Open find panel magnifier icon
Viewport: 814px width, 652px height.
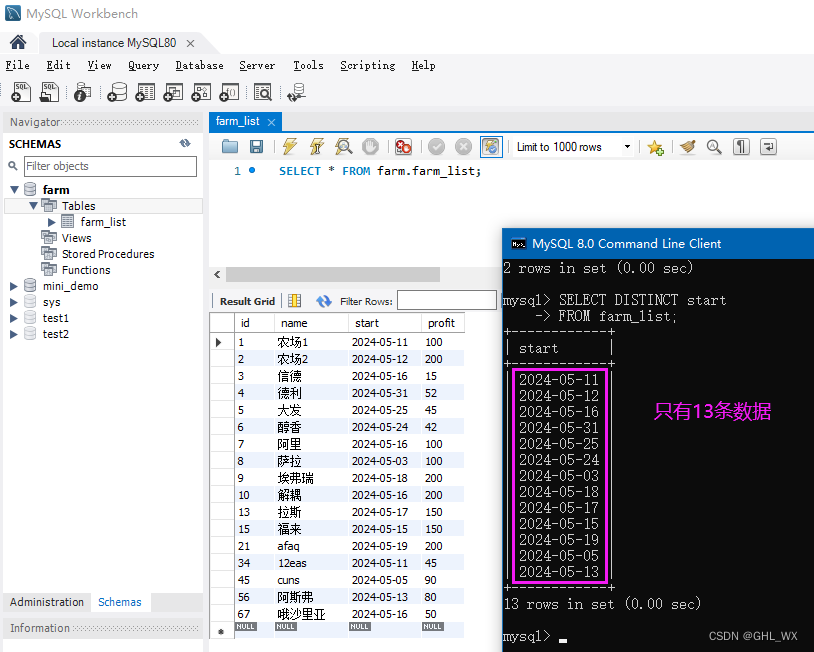(714, 147)
